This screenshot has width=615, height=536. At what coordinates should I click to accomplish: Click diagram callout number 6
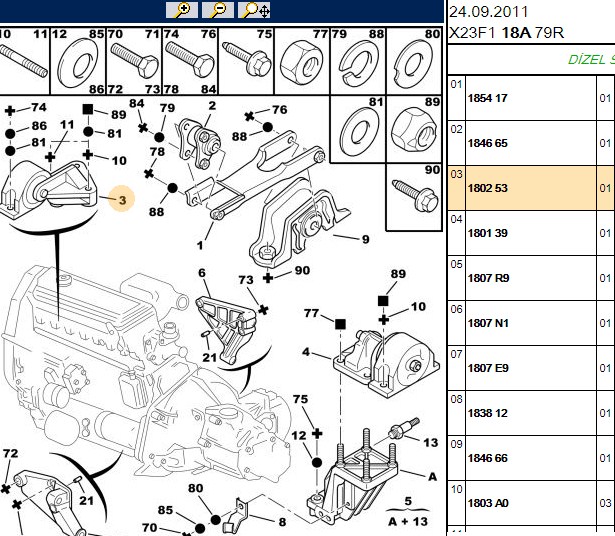pyautogui.click(x=202, y=273)
